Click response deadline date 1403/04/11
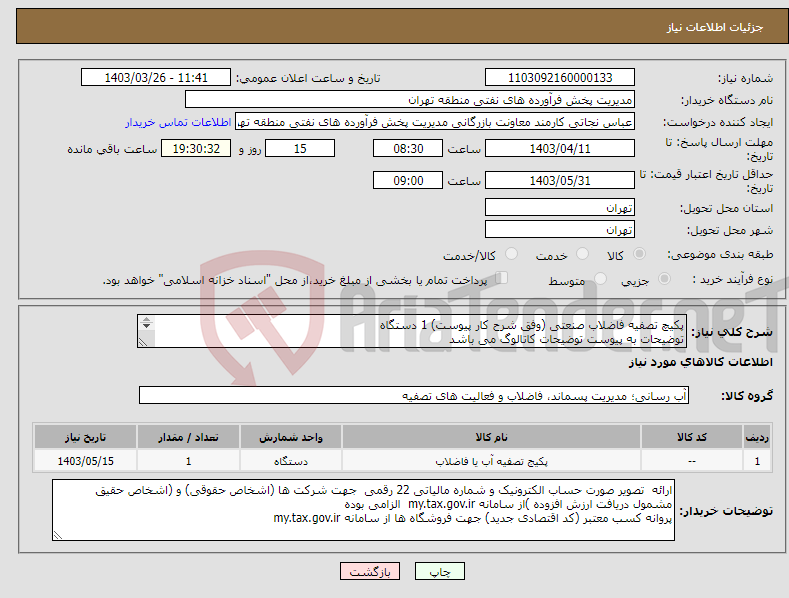The height and width of the screenshot is (598, 789). point(560,148)
